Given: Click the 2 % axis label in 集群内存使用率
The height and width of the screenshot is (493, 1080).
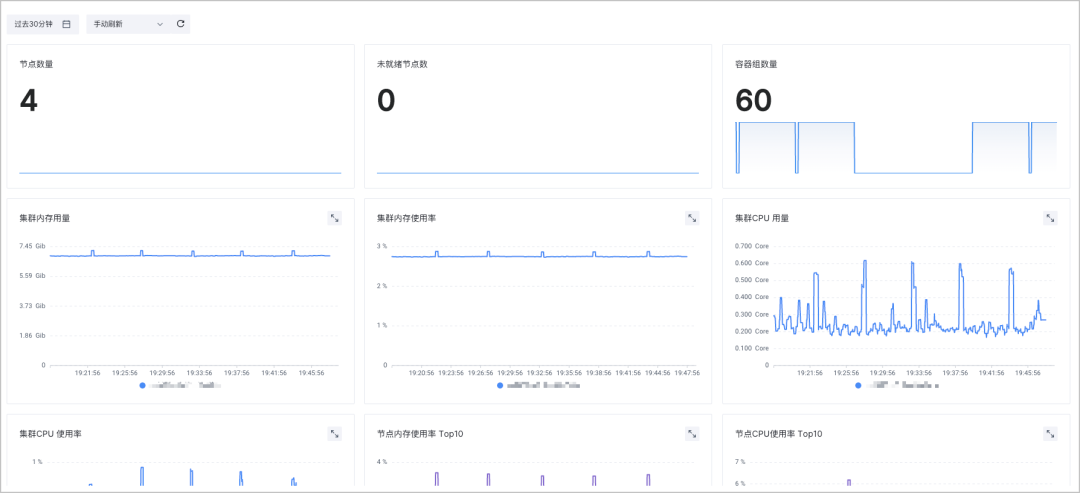Looking at the screenshot, I should 382,285.
